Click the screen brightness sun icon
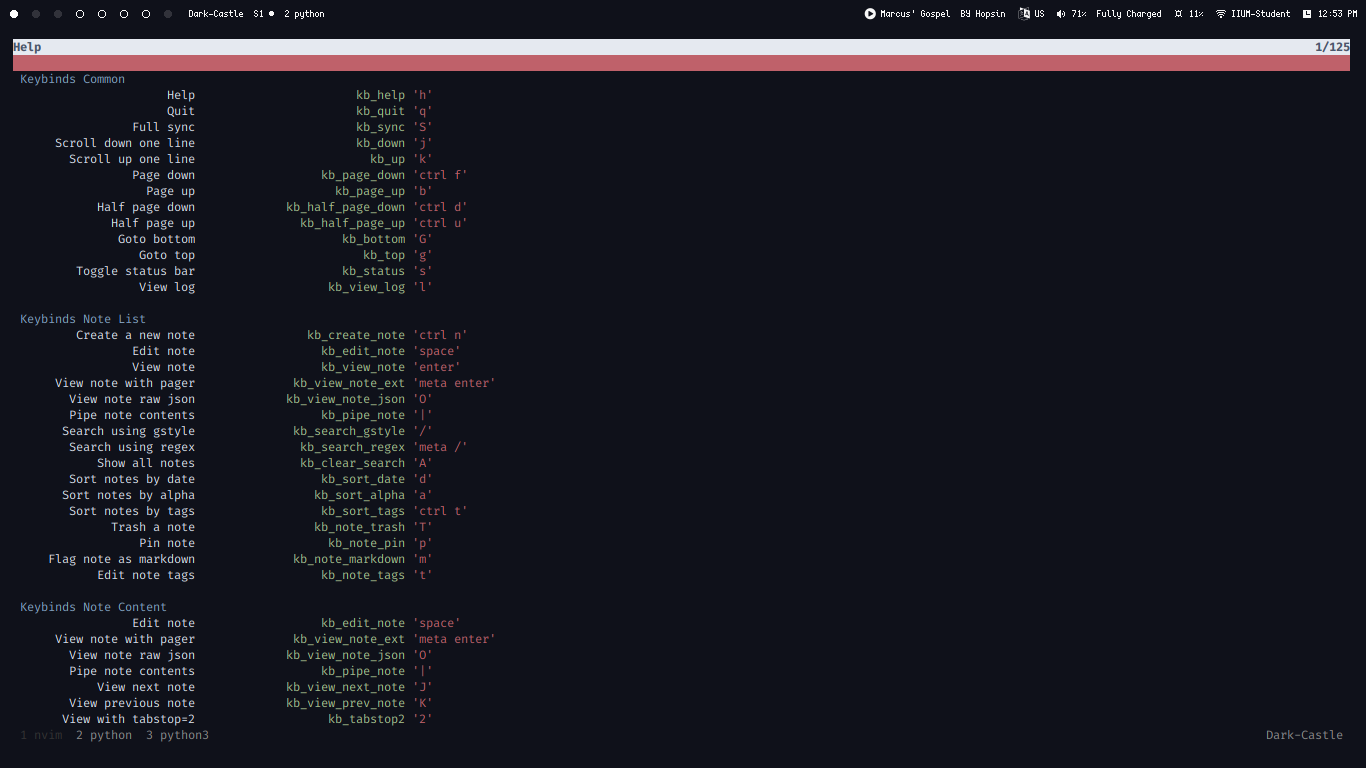The image size is (1366, 768). tap(1179, 14)
